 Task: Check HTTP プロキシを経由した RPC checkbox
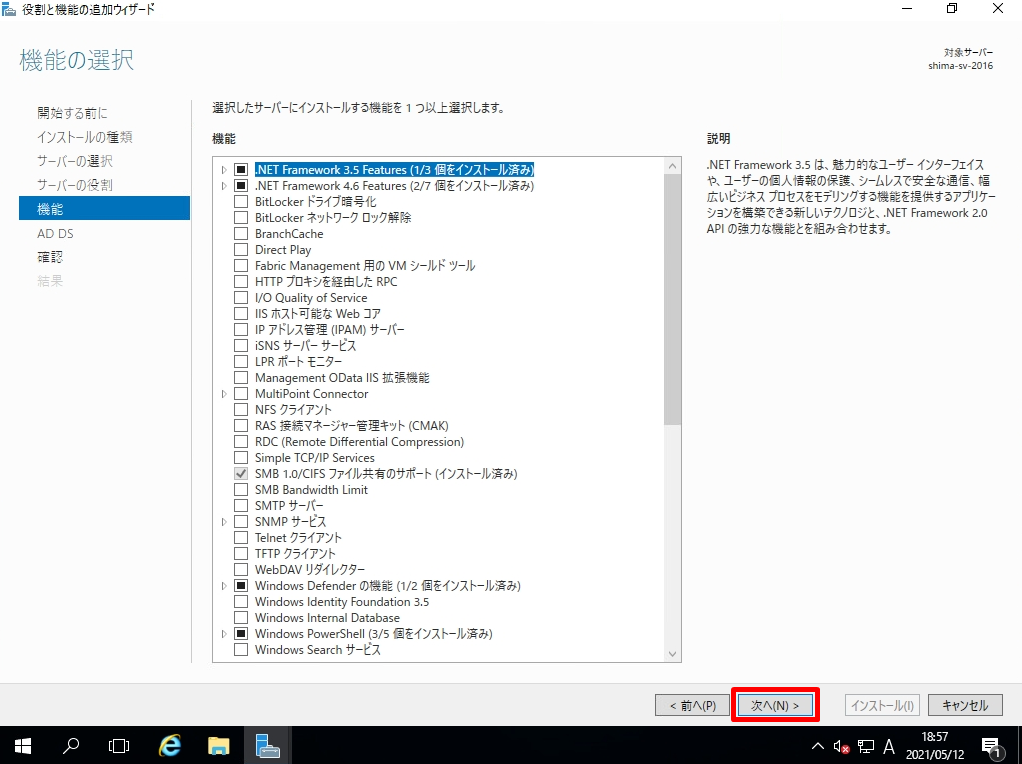241,282
